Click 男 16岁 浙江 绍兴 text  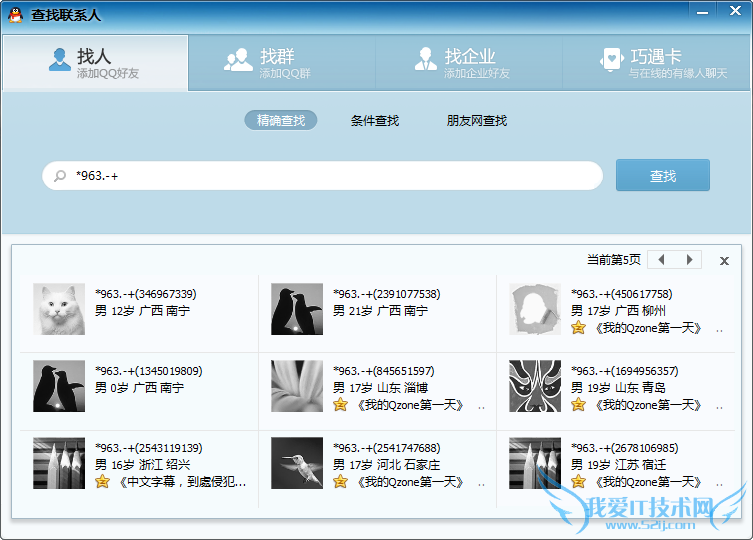pyautogui.click(x=142, y=465)
